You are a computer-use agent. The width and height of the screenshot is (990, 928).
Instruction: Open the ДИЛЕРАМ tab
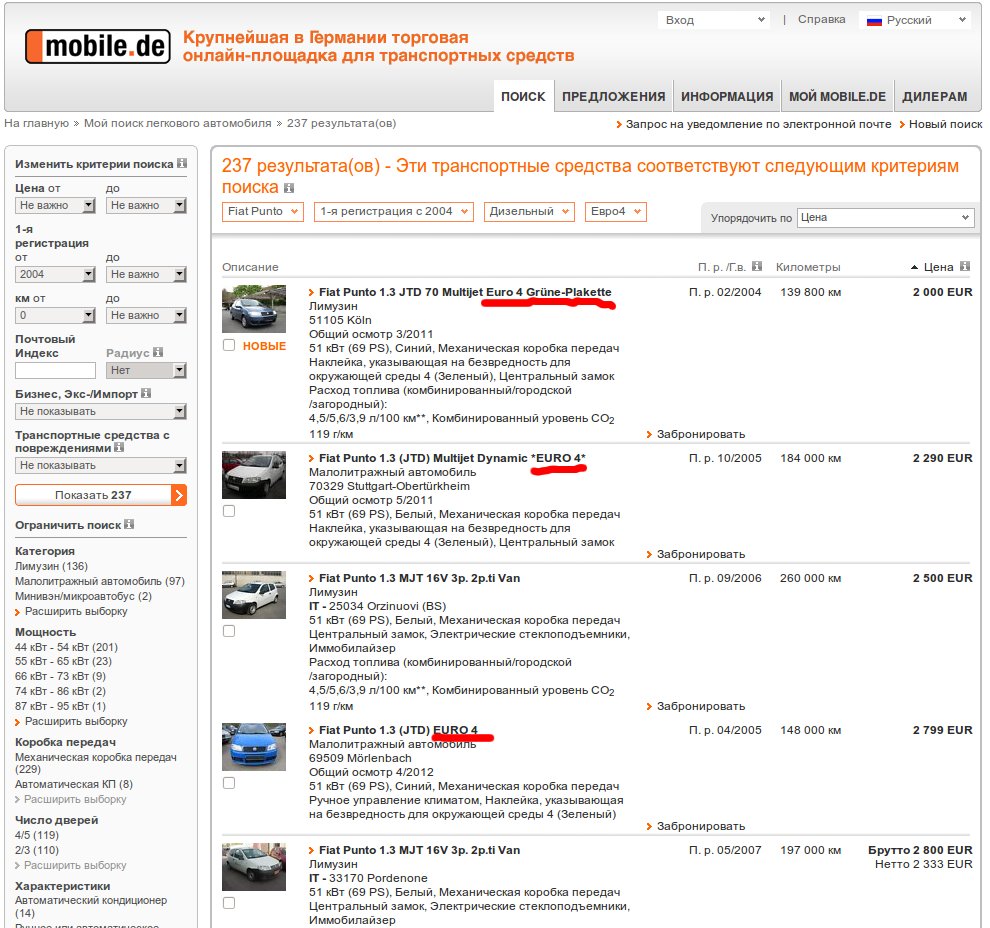pyautogui.click(x=934, y=97)
